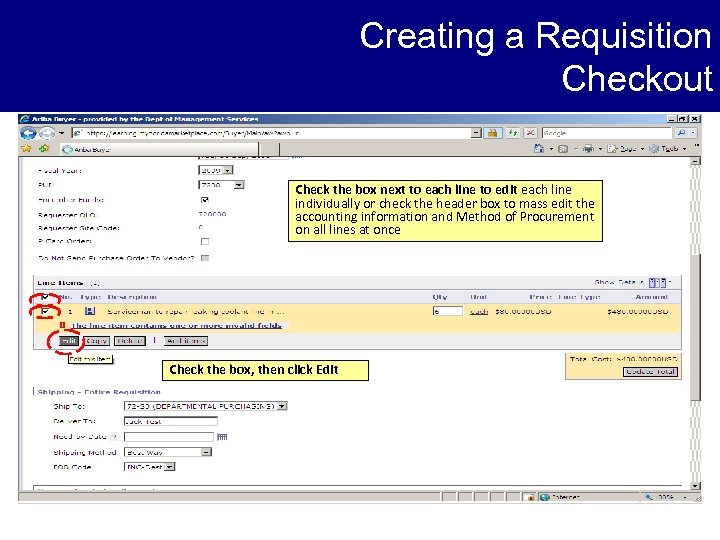Image resolution: width=720 pixels, height=540 pixels.
Task: Open the recent pages dropdown beside Forward
Action: [x=62, y=133]
